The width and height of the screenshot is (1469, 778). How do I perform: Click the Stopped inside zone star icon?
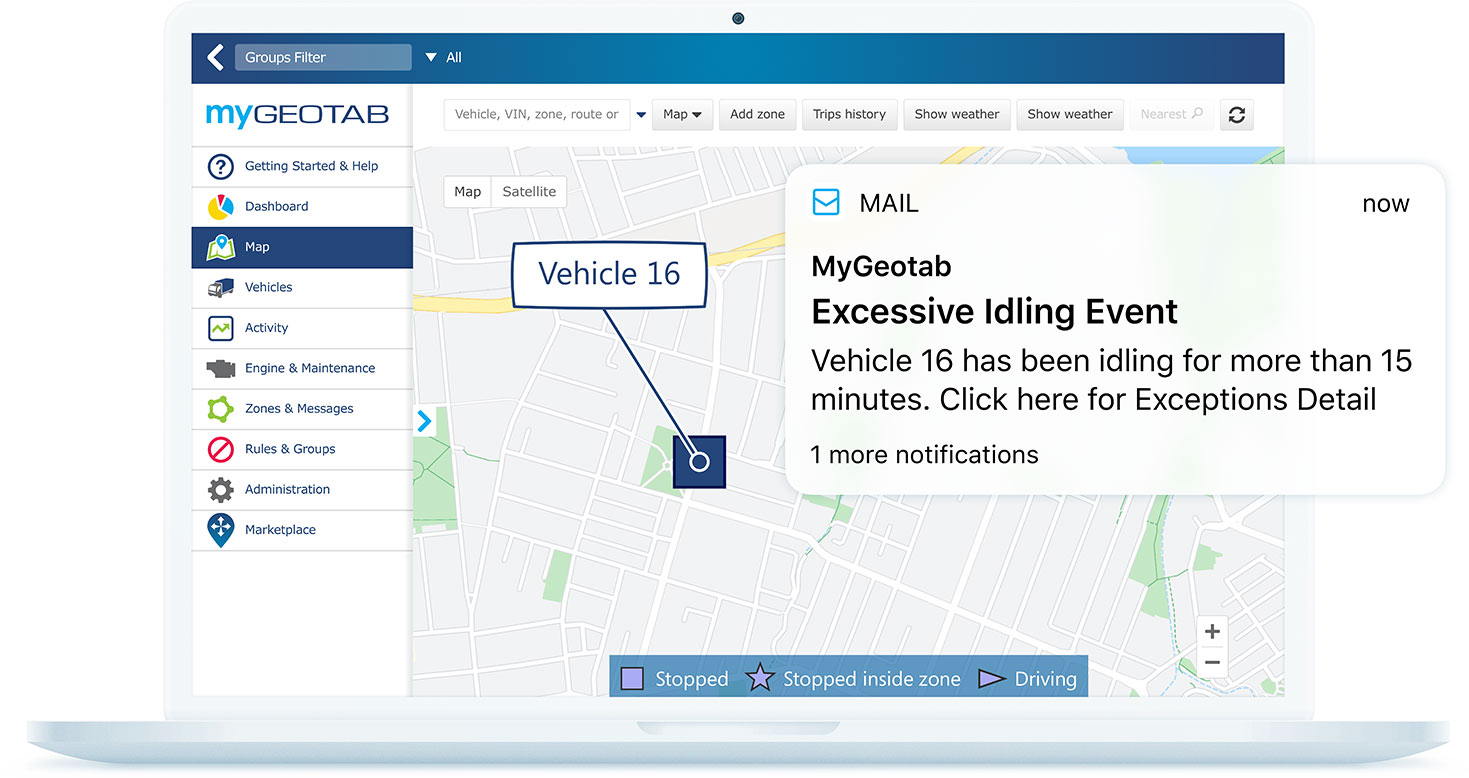tap(760, 679)
